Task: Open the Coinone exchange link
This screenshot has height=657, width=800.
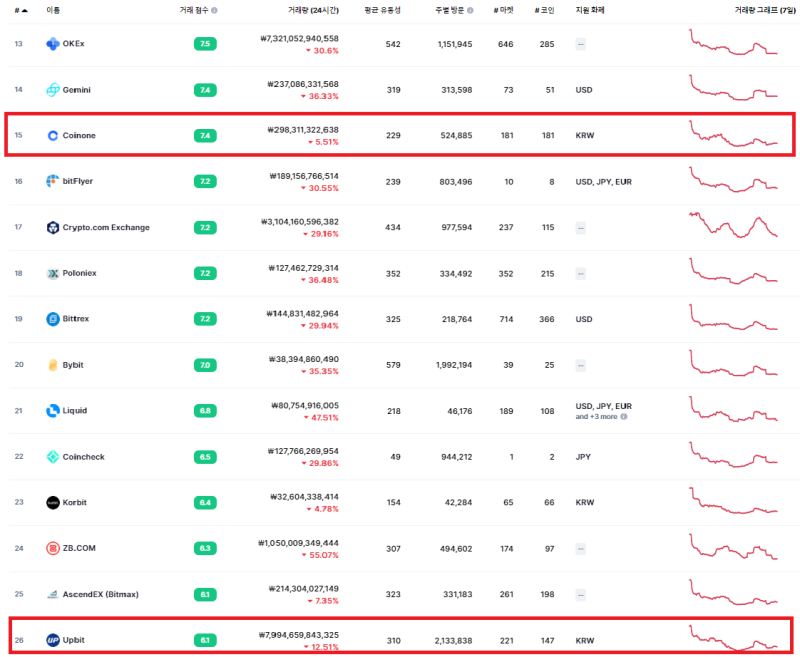Action: [x=79, y=136]
